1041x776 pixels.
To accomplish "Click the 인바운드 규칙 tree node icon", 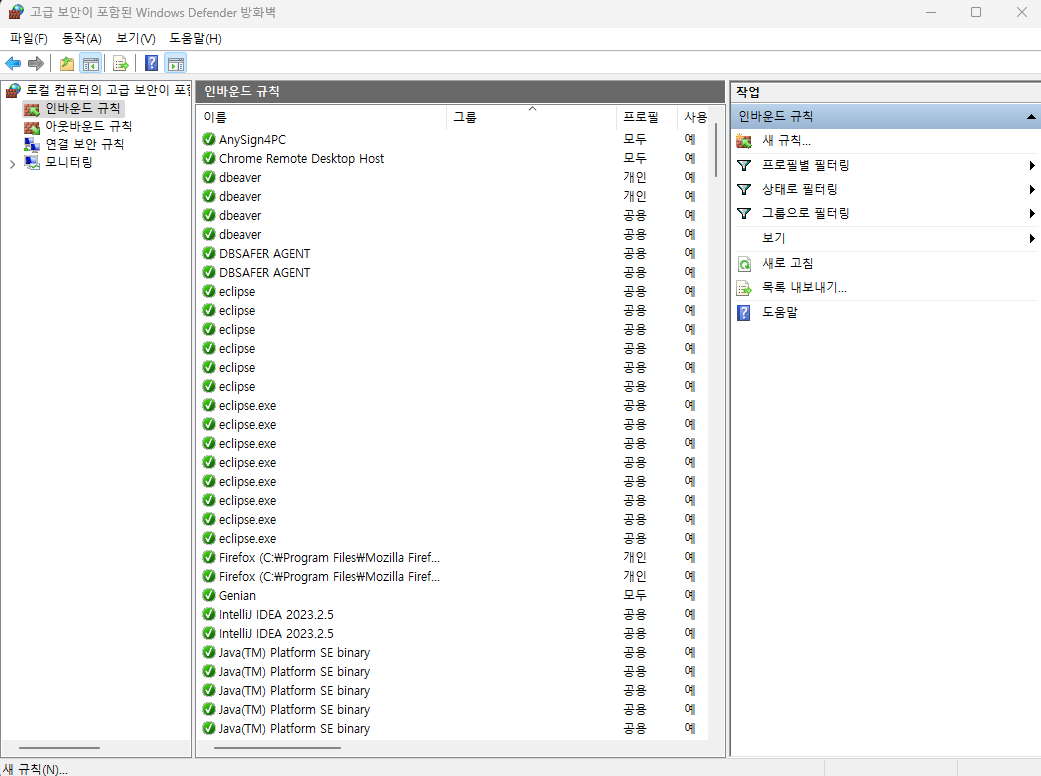I will [32, 109].
